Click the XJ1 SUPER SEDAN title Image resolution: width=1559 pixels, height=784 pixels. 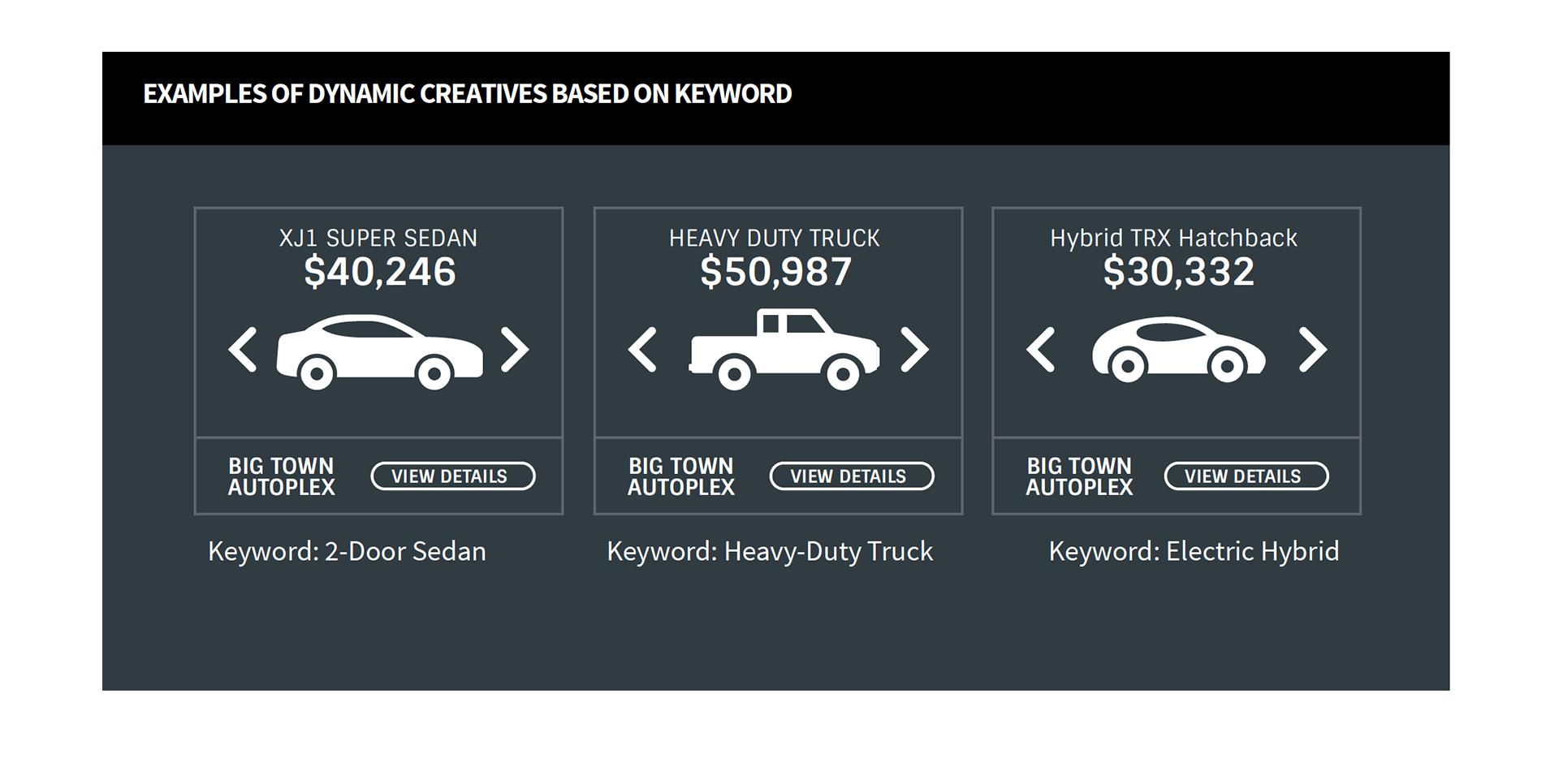[378, 238]
